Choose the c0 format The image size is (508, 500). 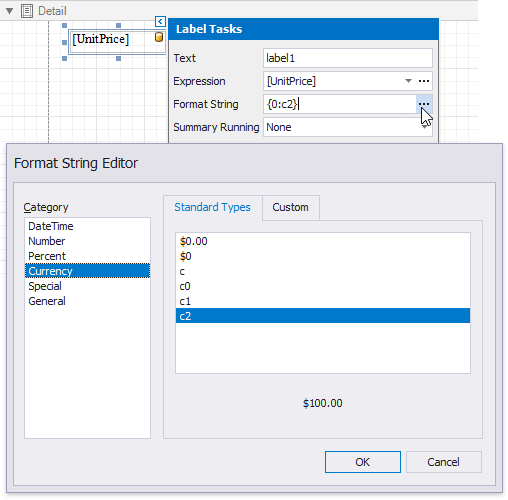[323, 286]
